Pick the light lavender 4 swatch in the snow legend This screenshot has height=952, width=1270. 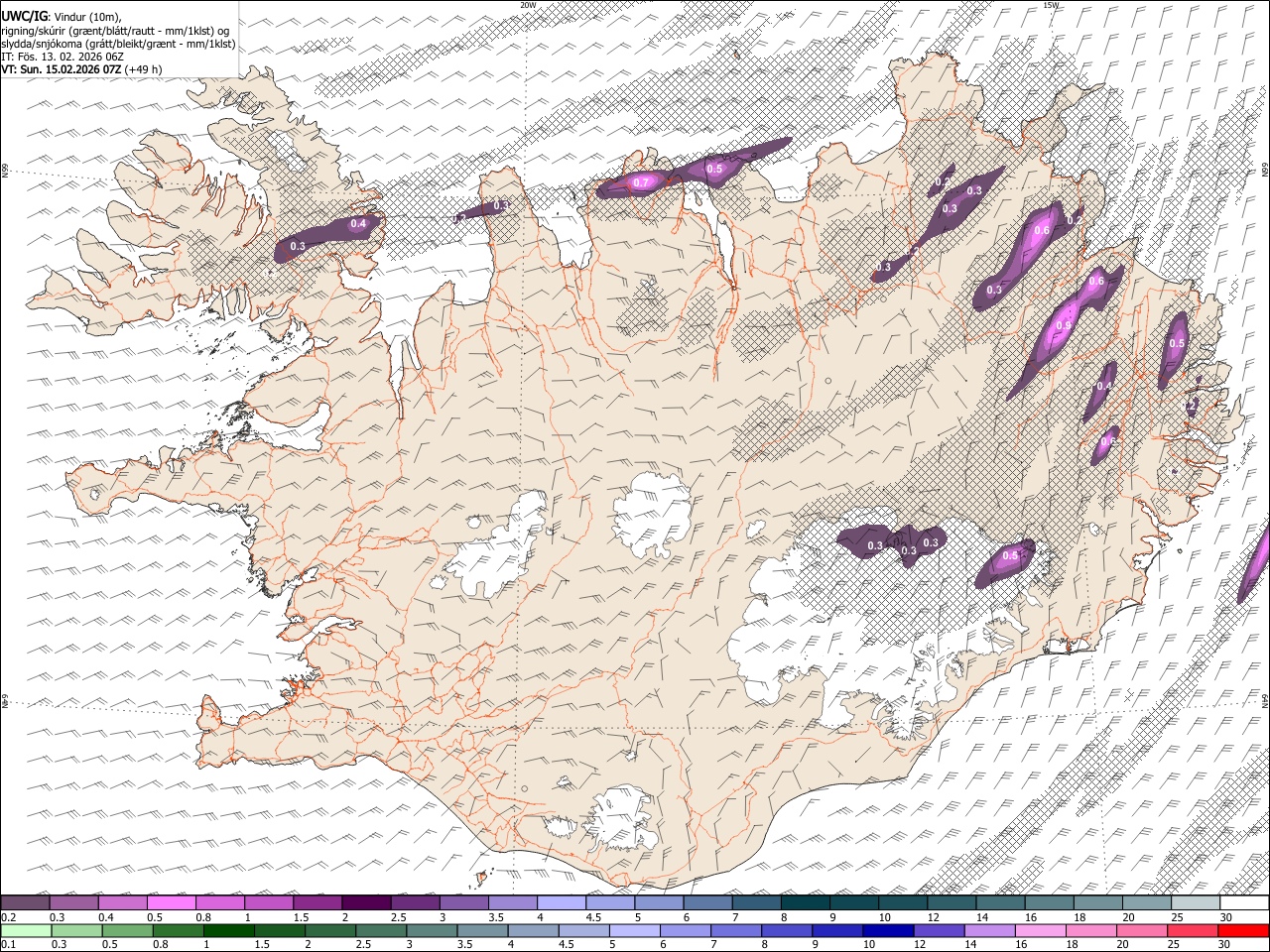561,902
